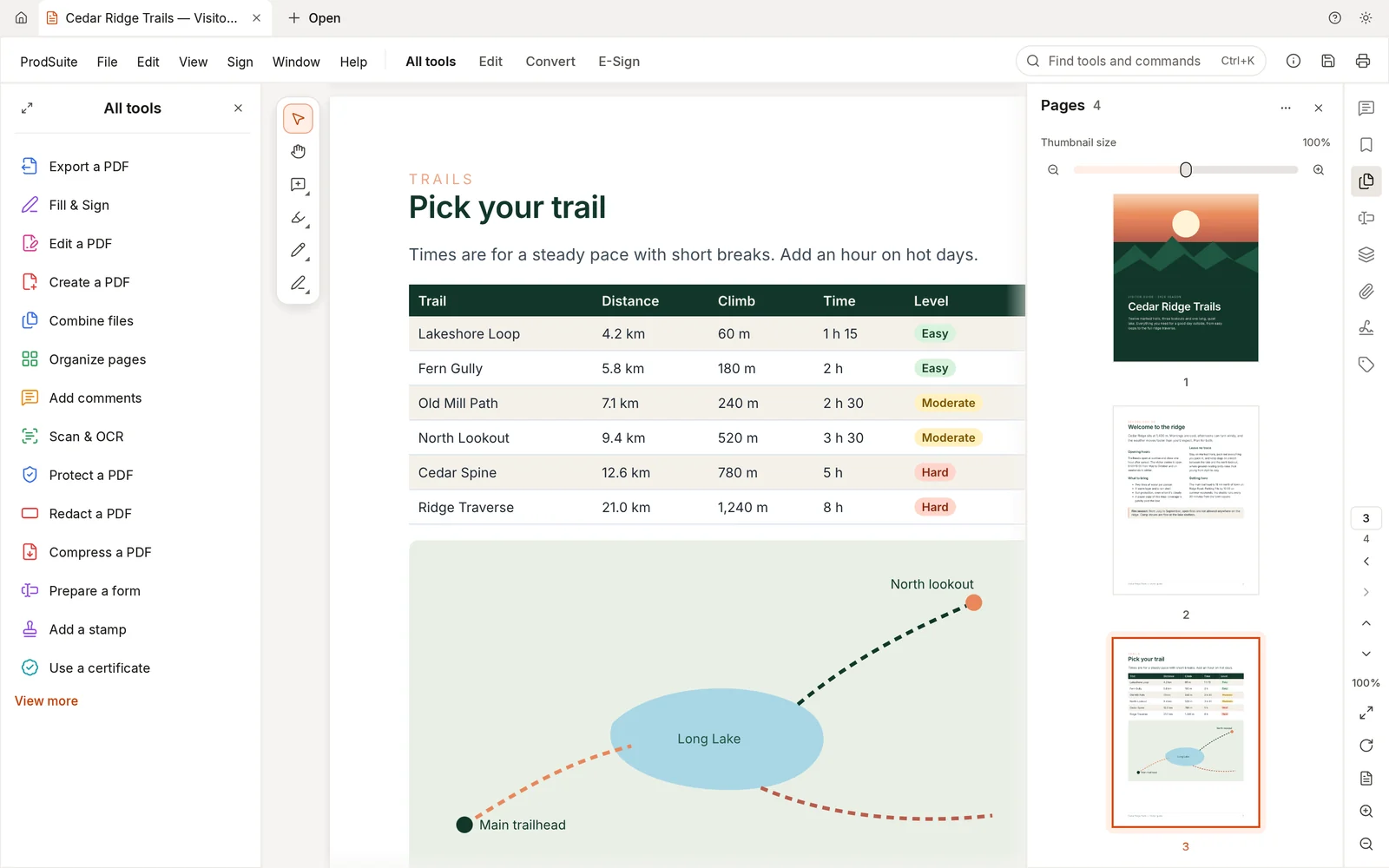Click the Open new file button
This screenshot has height=868, width=1389.
(314, 18)
